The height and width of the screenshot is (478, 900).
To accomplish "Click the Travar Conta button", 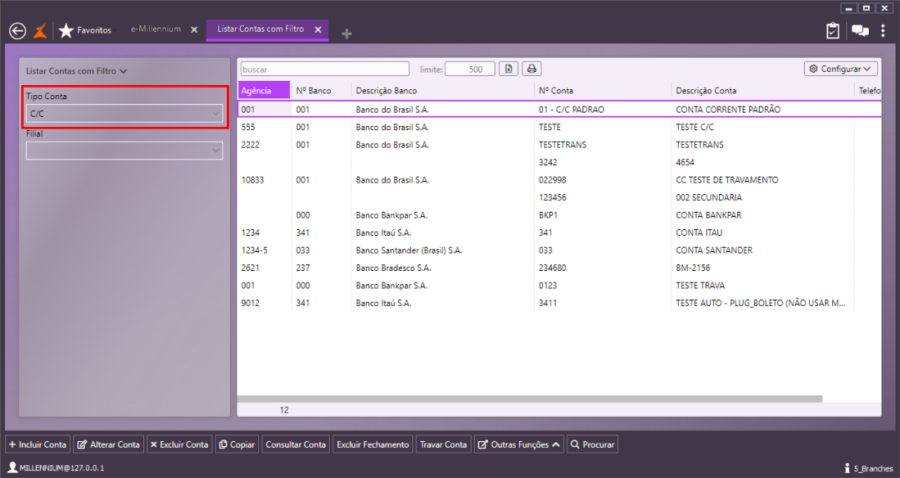I will coord(443,444).
